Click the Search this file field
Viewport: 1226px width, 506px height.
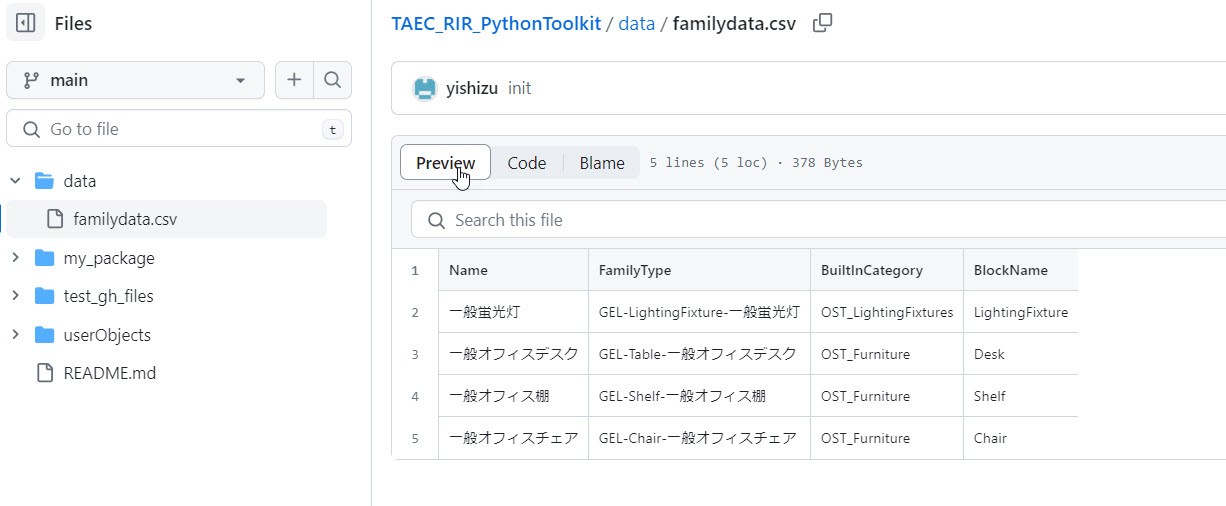click(820, 220)
